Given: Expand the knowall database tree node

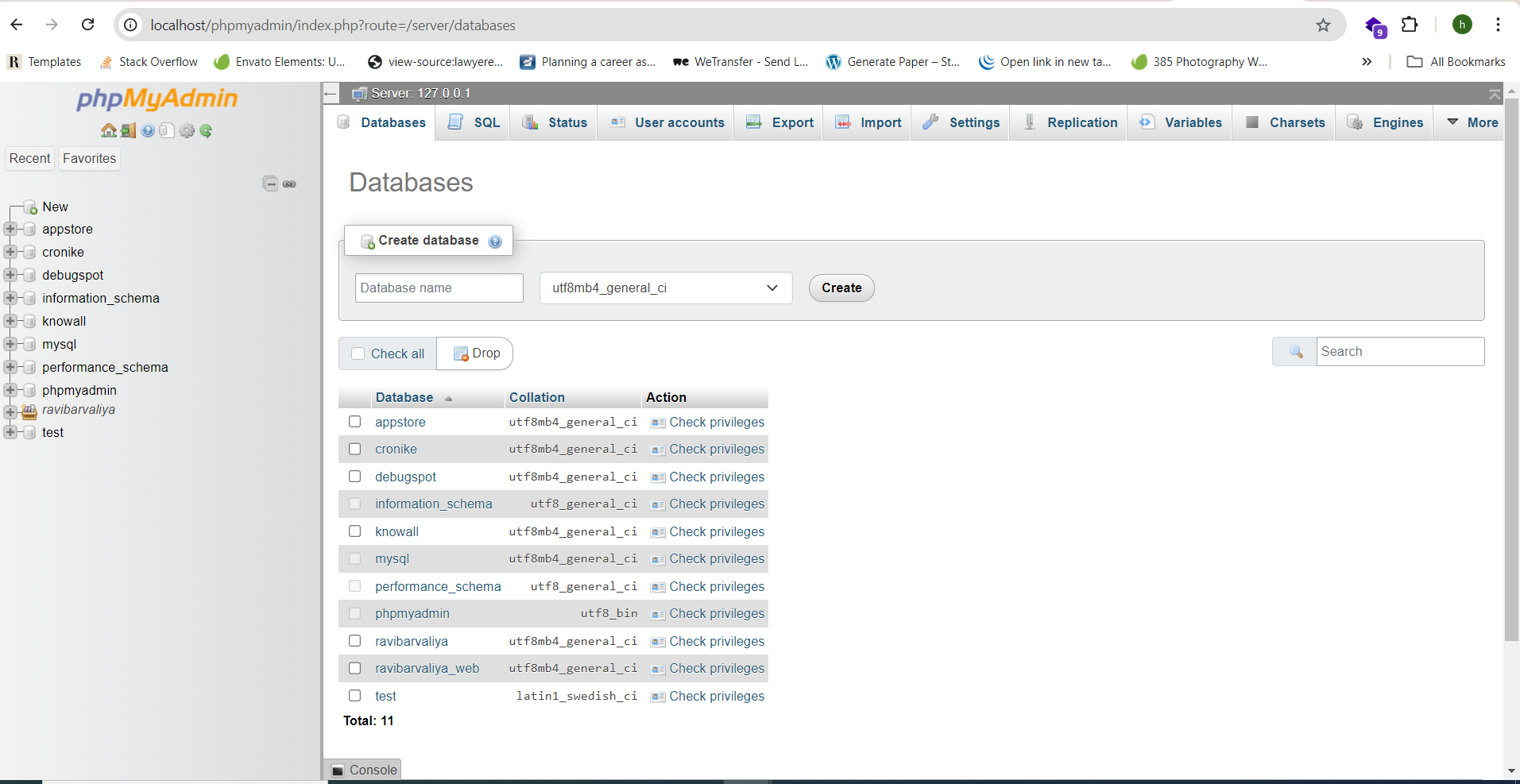Looking at the screenshot, I should (10, 321).
